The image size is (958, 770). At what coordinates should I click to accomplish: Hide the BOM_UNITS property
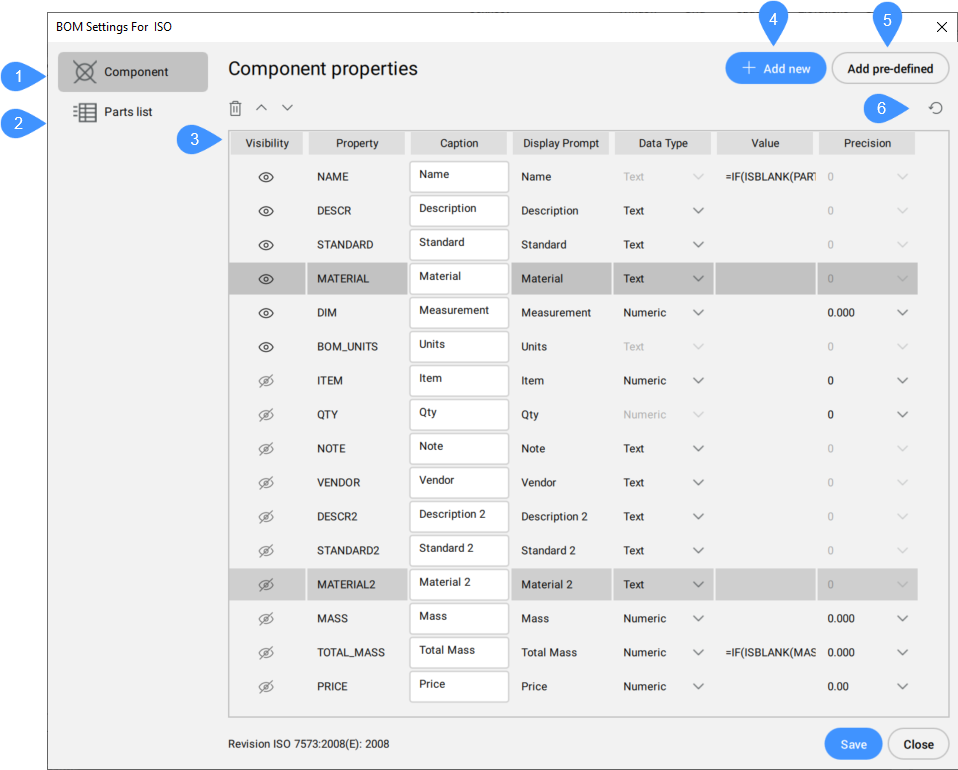[x=266, y=347]
